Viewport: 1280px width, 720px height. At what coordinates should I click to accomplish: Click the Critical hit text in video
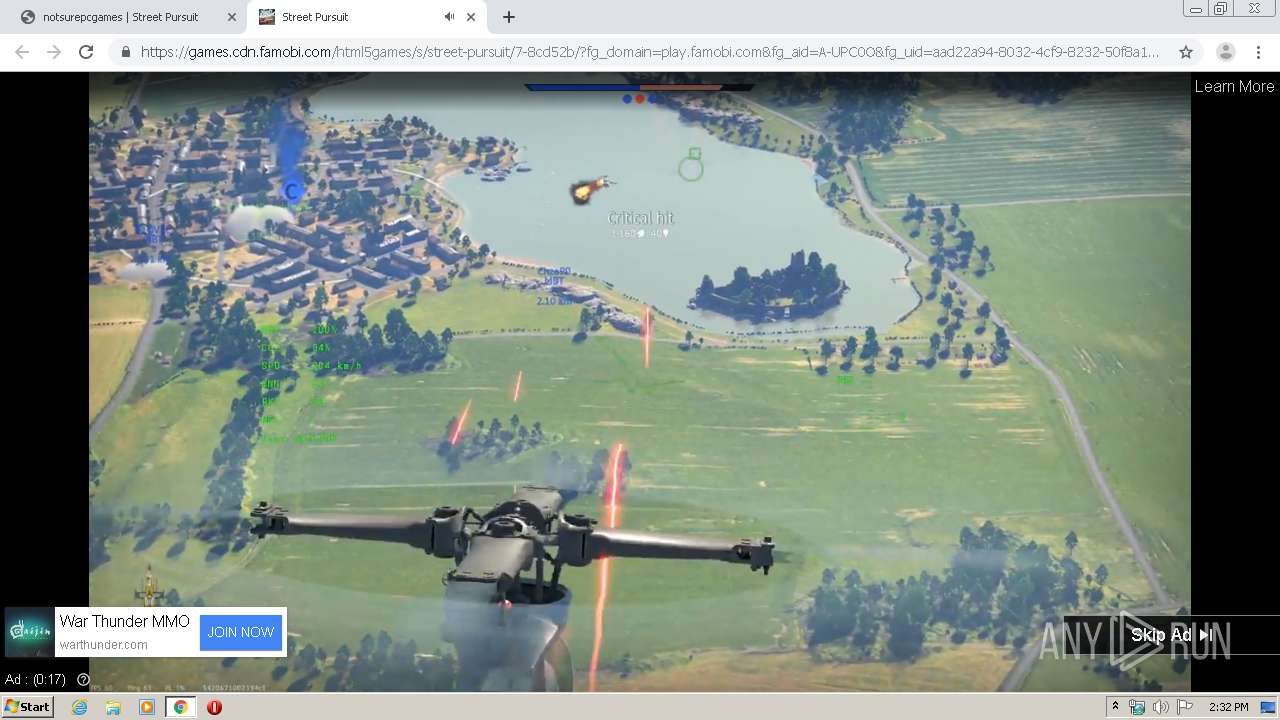(x=641, y=218)
